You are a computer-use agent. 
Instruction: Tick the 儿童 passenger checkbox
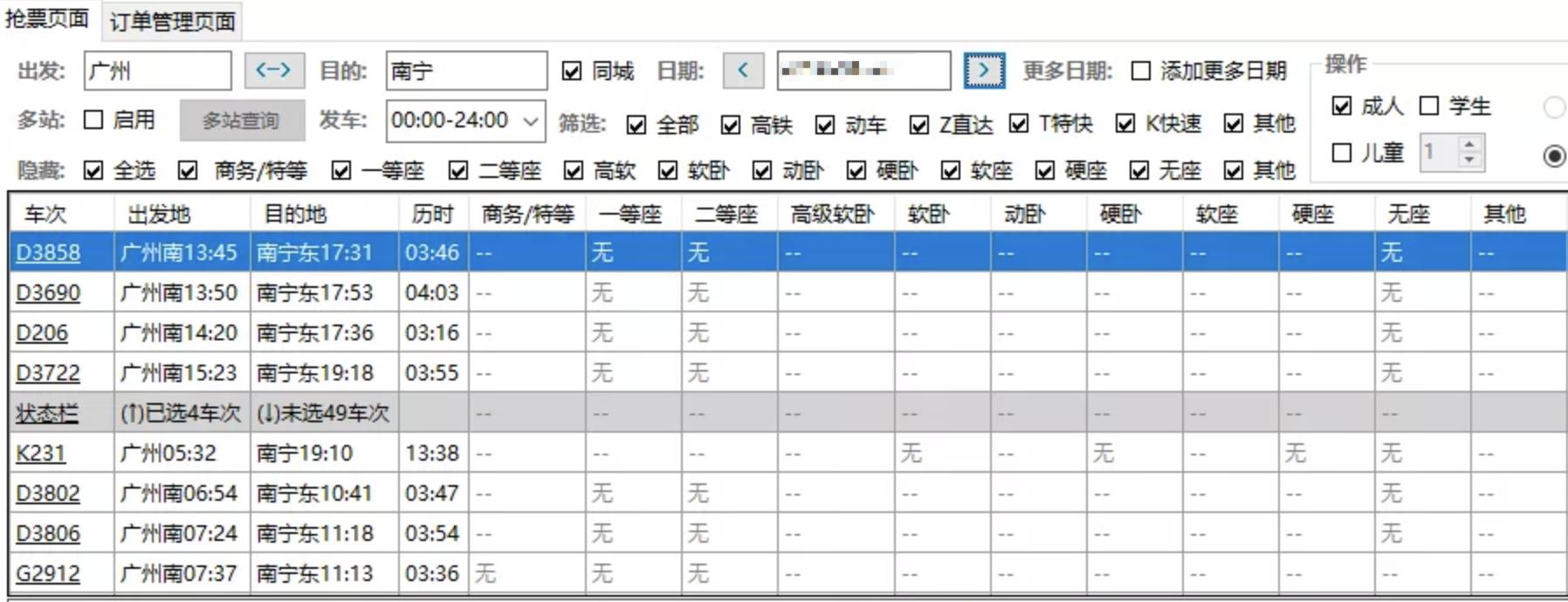pyautogui.click(x=1342, y=153)
